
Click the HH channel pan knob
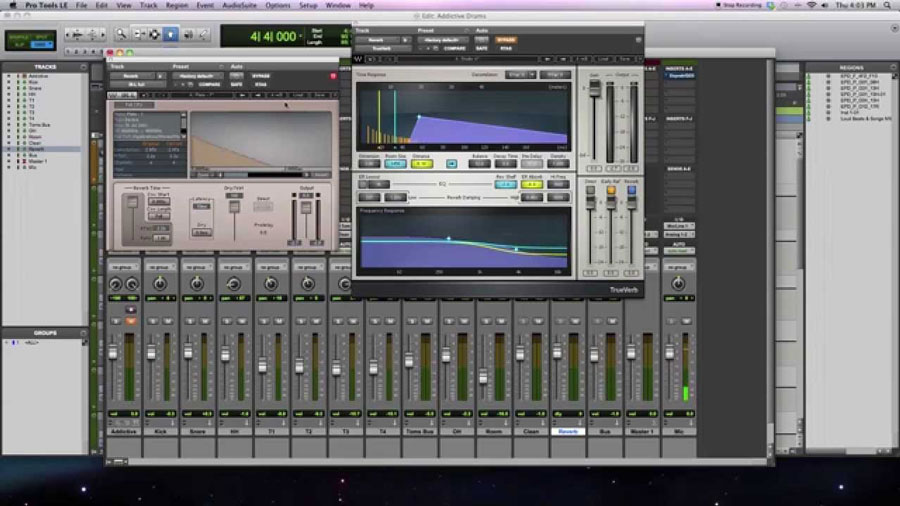pos(234,283)
